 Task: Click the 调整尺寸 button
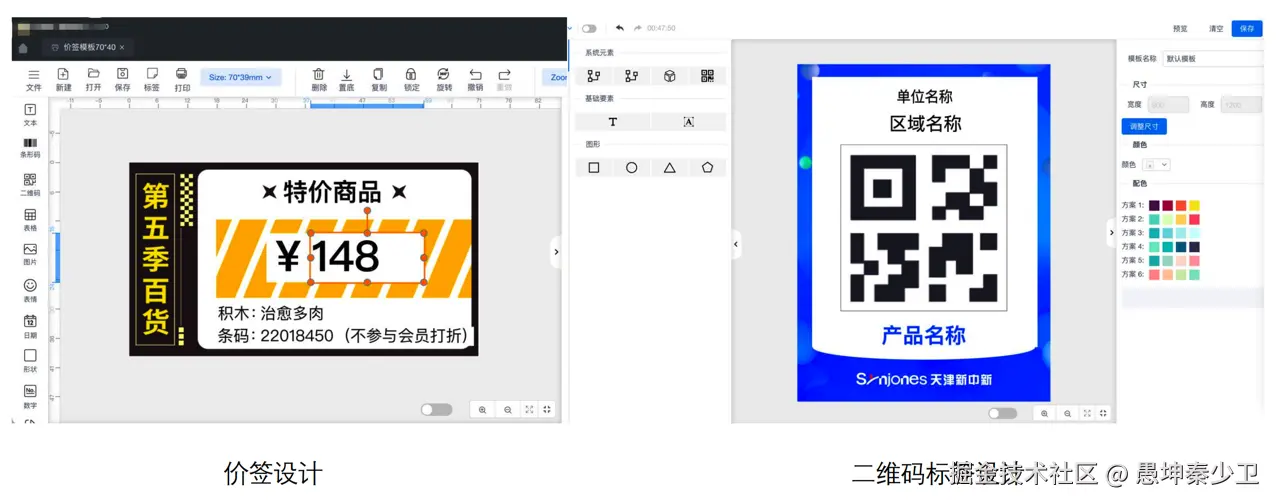click(x=1144, y=127)
